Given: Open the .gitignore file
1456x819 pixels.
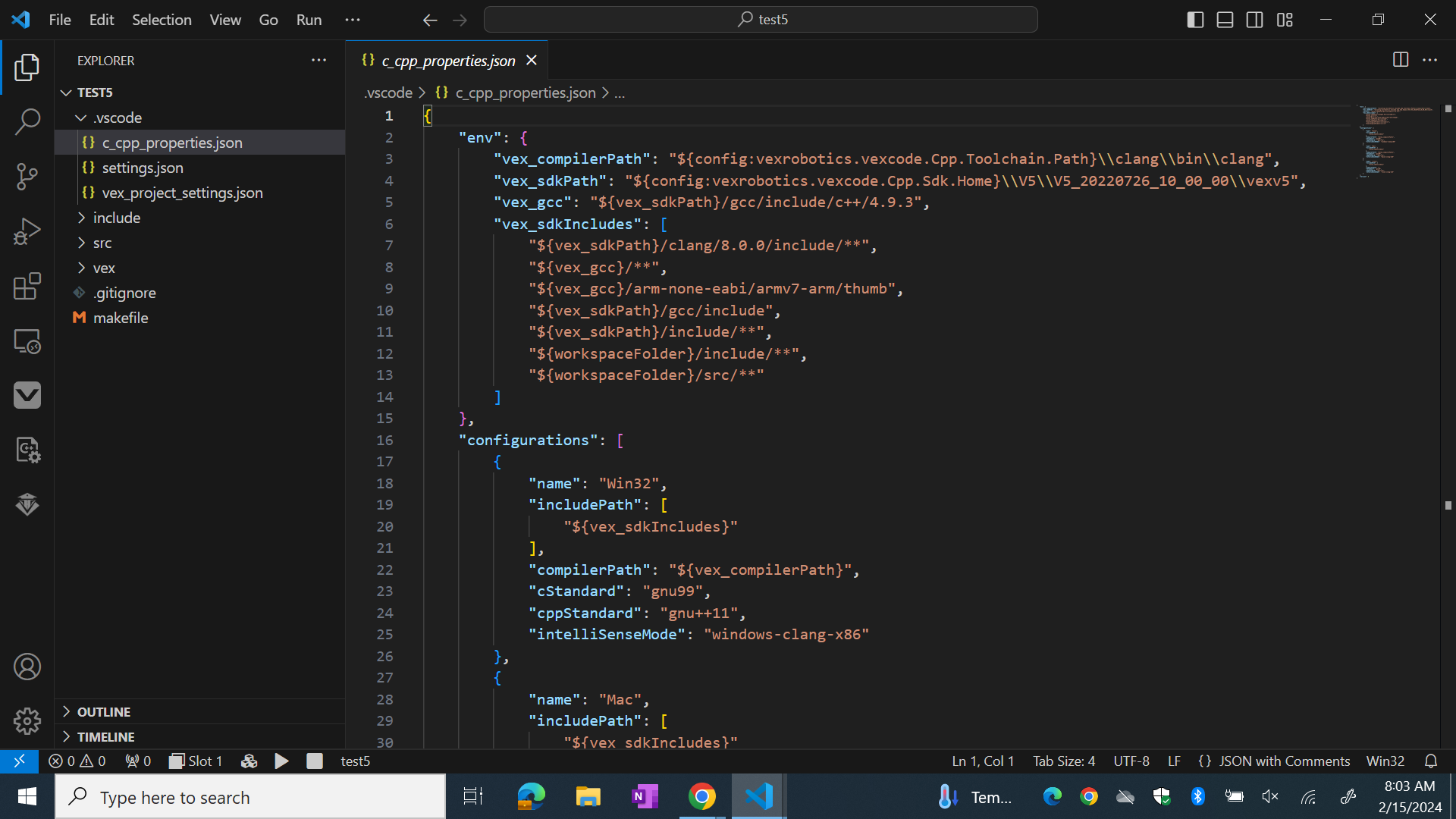Looking at the screenshot, I should coord(200,293).
